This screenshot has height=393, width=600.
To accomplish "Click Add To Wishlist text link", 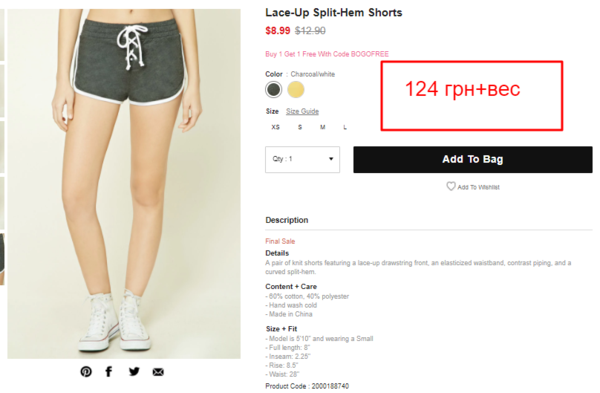I will tap(478, 187).
